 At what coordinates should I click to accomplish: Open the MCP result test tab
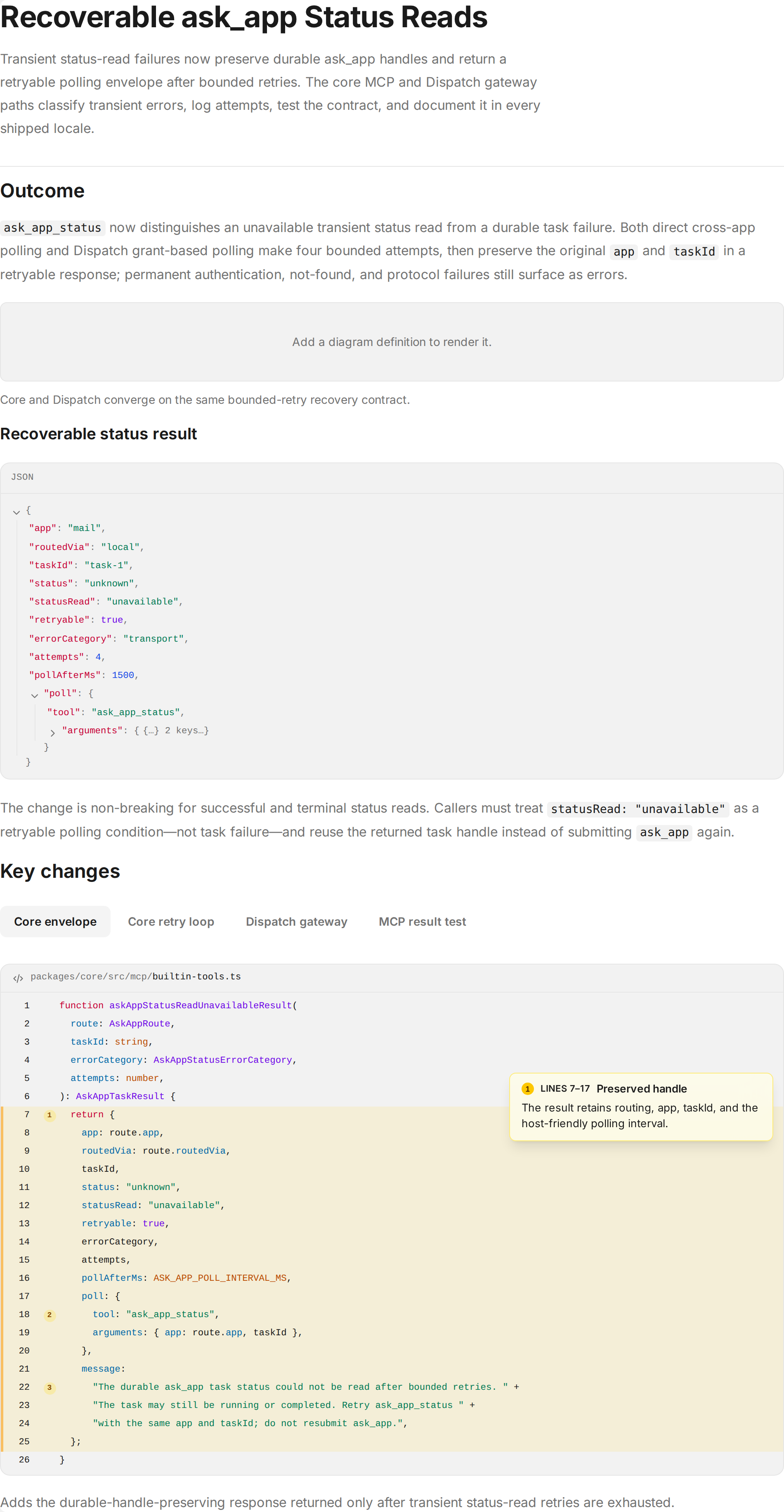click(x=422, y=922)
